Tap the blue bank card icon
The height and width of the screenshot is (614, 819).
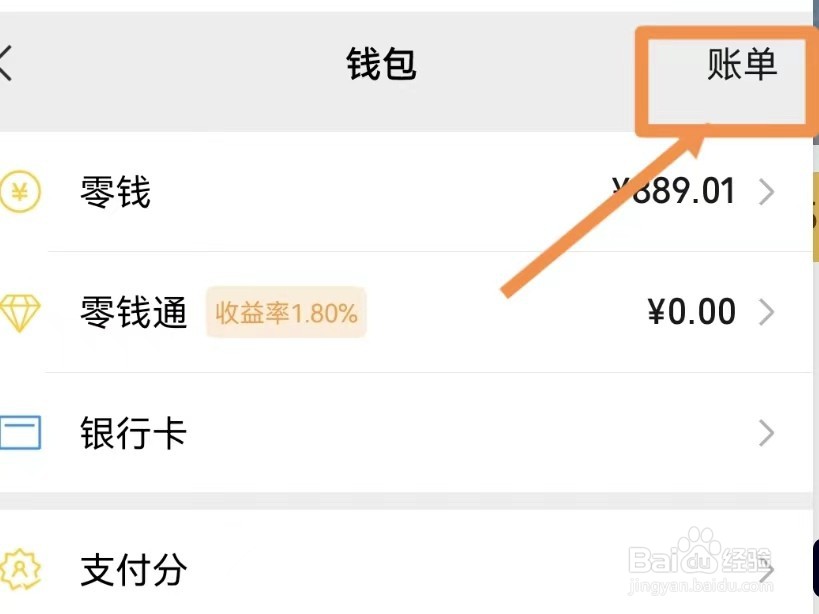[x=20, y=433]
